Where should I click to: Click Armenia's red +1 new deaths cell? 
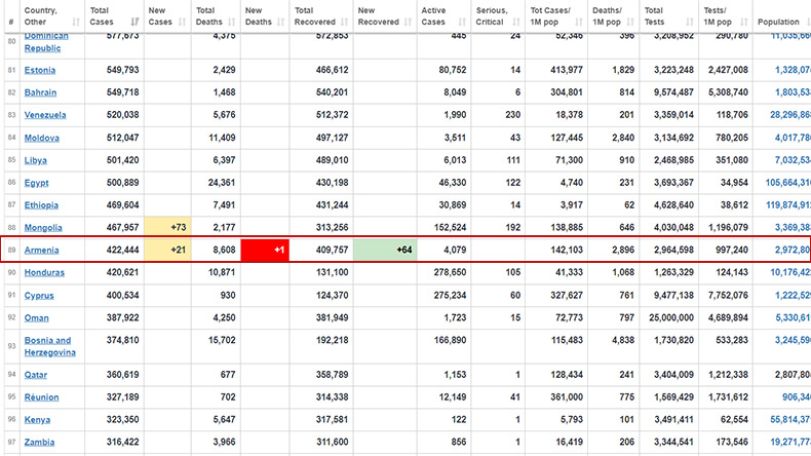[x=265, y=250]
